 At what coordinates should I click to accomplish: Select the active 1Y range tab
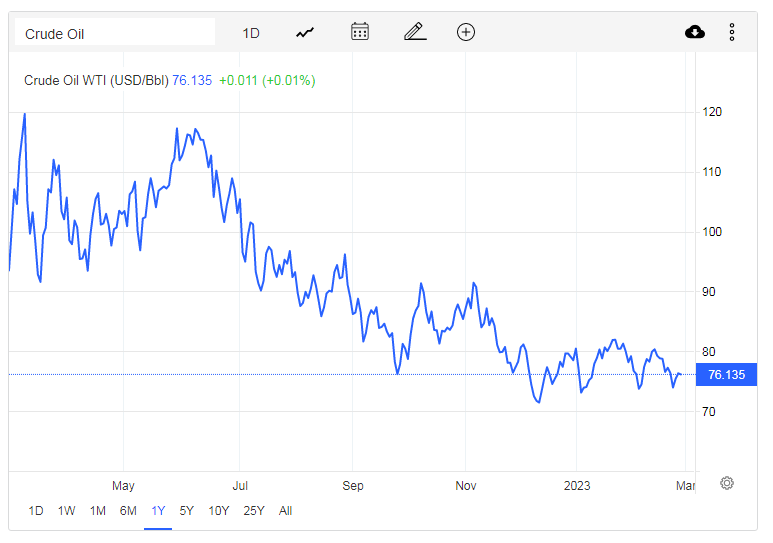coord(158,510)
